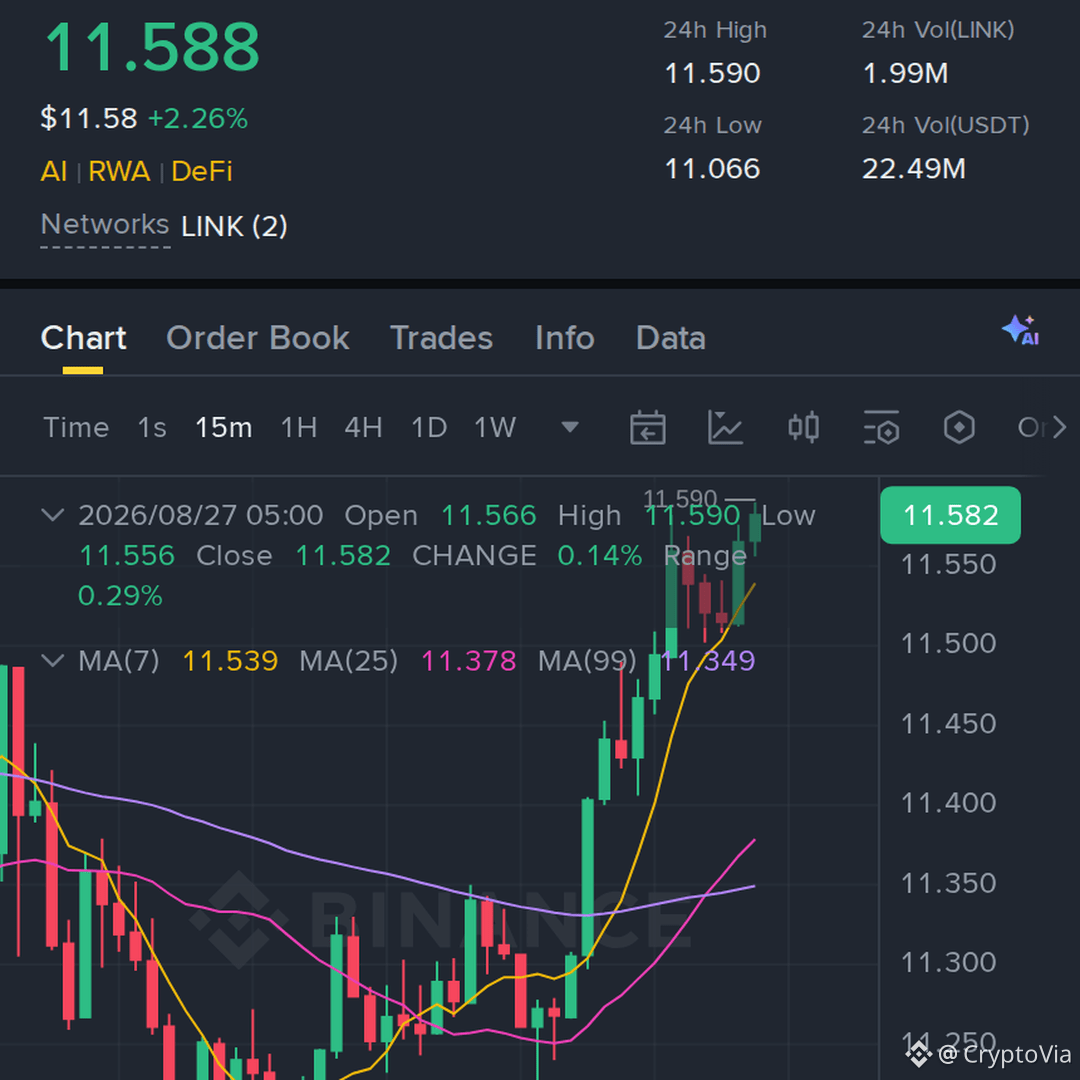Click the right arrow at the toolbar end
Viewport: 1080px width, 1080px height.
point(1060,427)
